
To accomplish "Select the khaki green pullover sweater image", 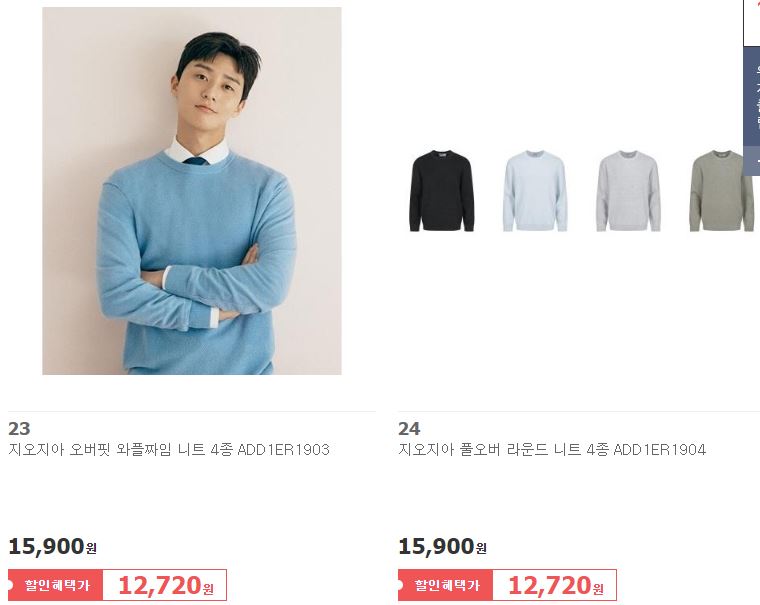I will point(722,191).
